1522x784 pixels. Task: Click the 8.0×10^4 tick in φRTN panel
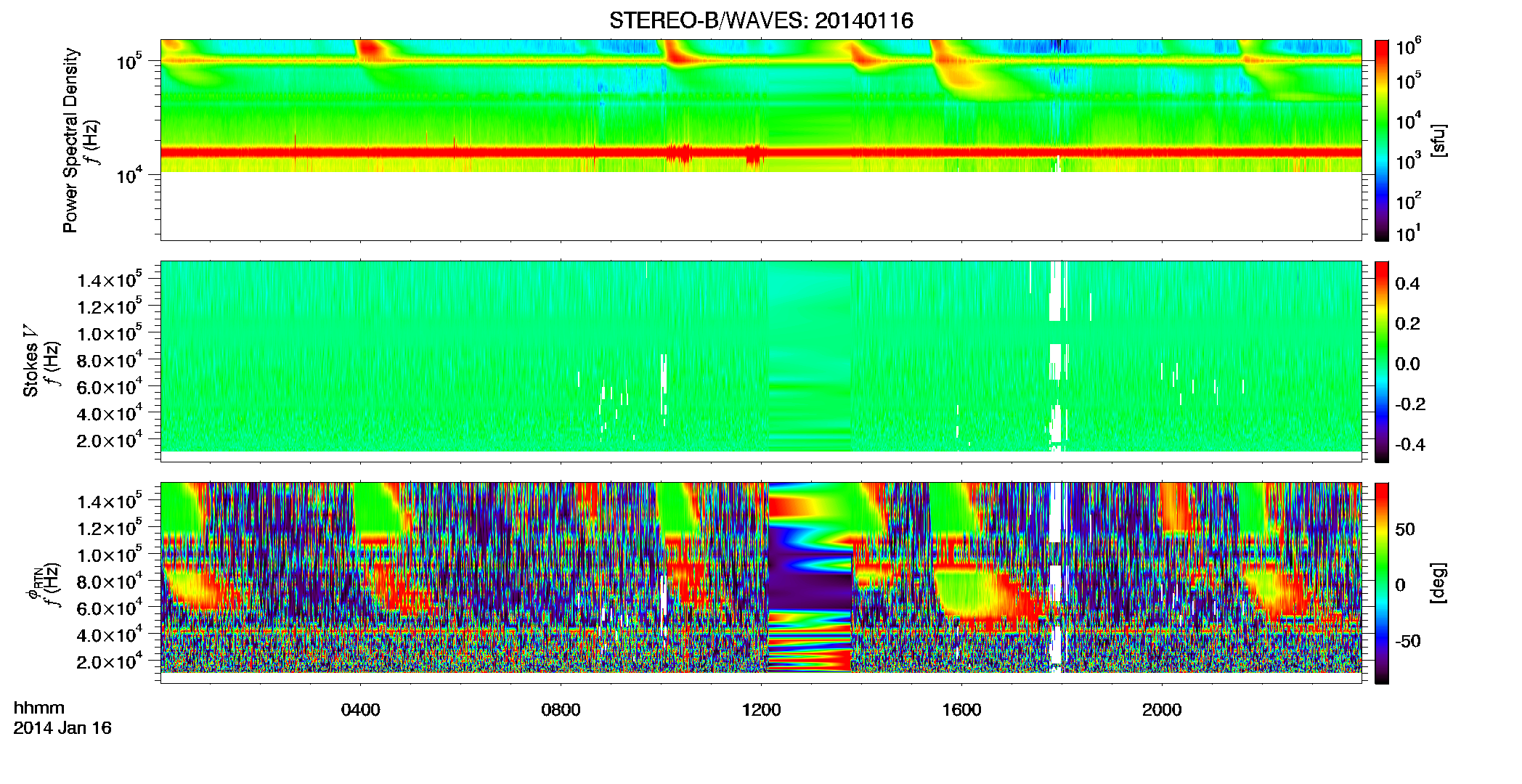coord(110,582)
